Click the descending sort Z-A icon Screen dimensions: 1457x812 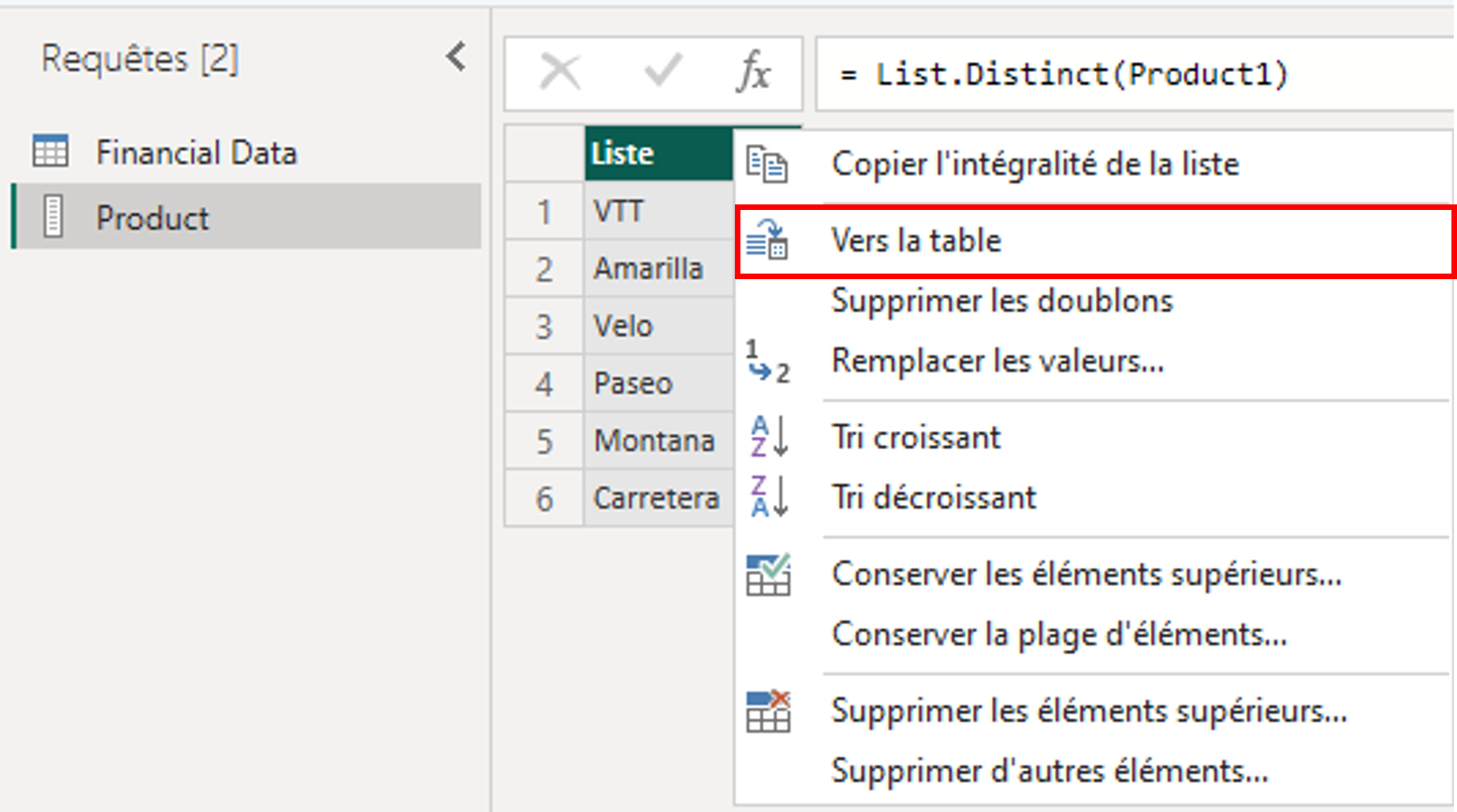(x=768, y=497)
